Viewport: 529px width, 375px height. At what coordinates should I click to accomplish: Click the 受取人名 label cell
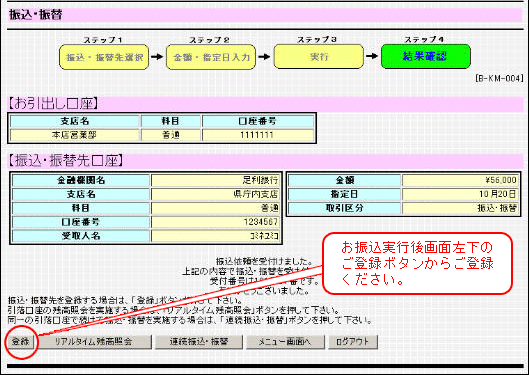(x=81, y=236)
